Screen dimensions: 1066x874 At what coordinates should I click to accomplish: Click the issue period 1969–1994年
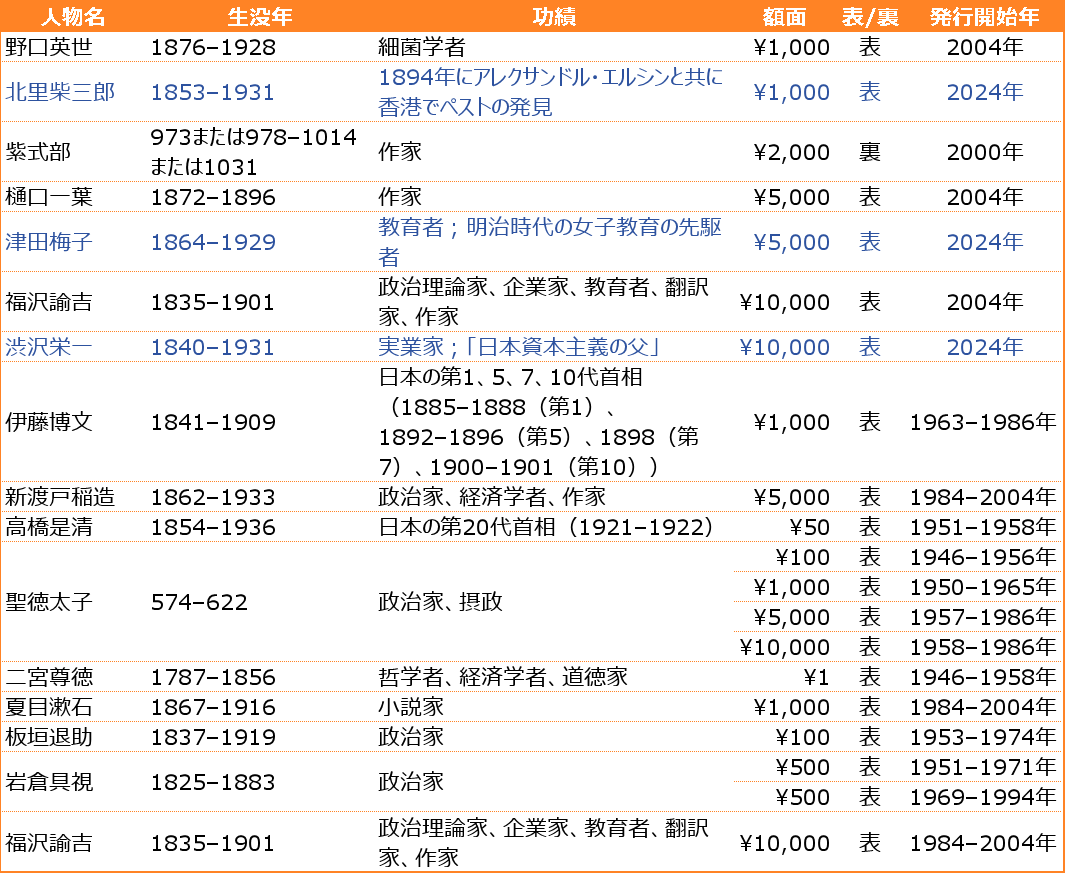pyautogui.click(x=983, y=797)
